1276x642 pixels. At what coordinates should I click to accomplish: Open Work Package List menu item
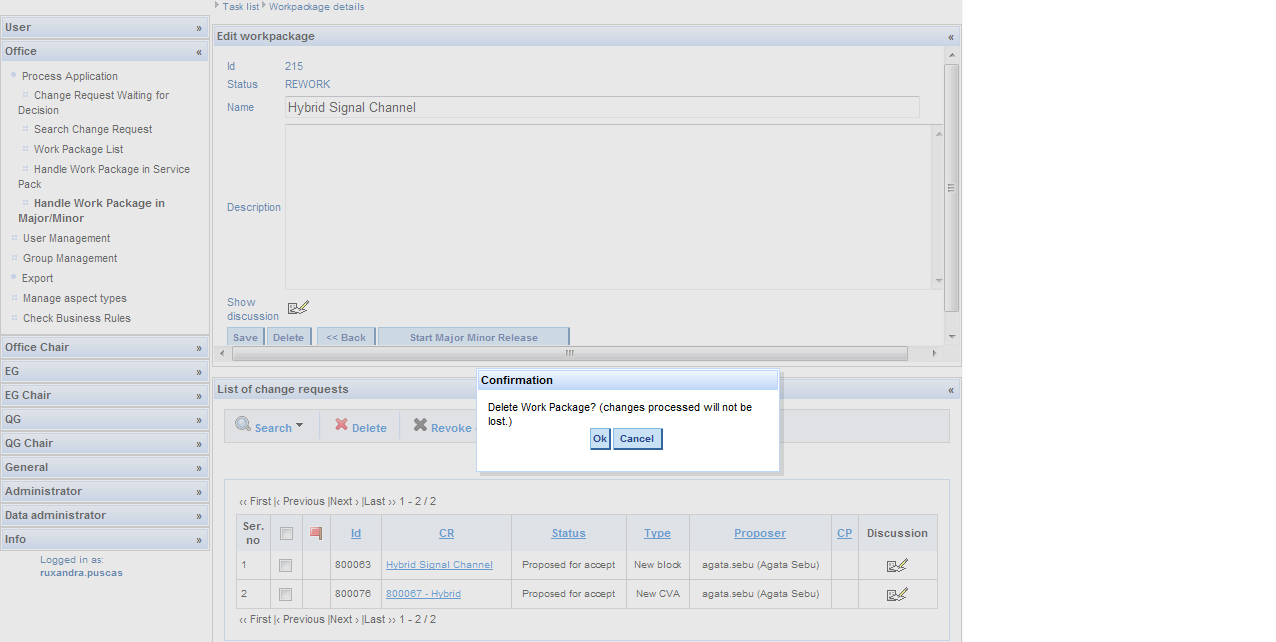point(78,149)
